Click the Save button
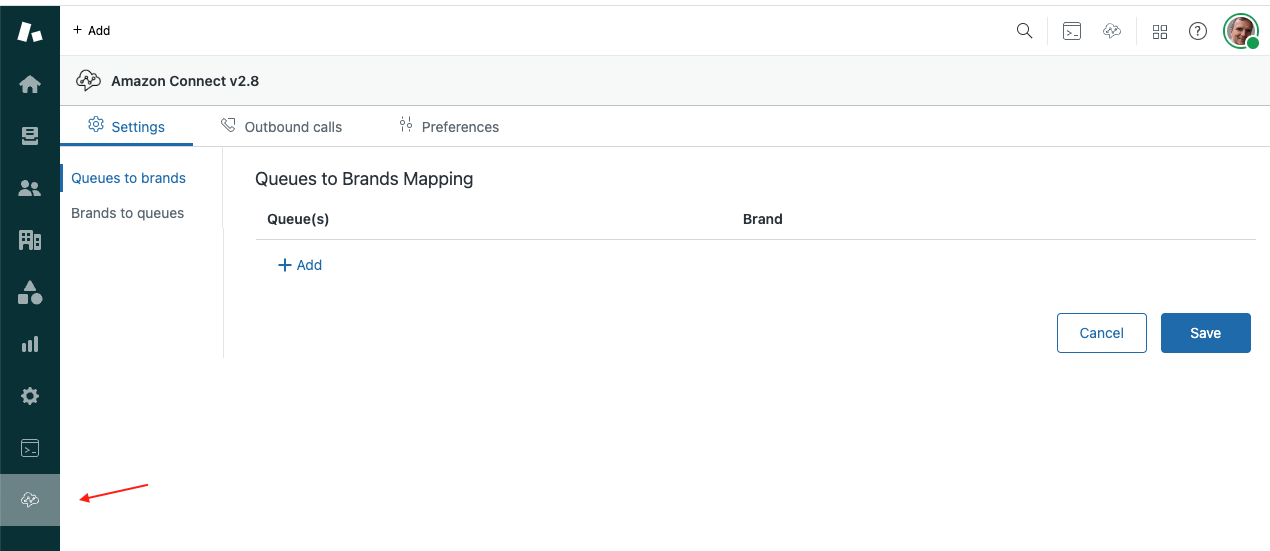Screen dimensions: 1270x551 1205,333
